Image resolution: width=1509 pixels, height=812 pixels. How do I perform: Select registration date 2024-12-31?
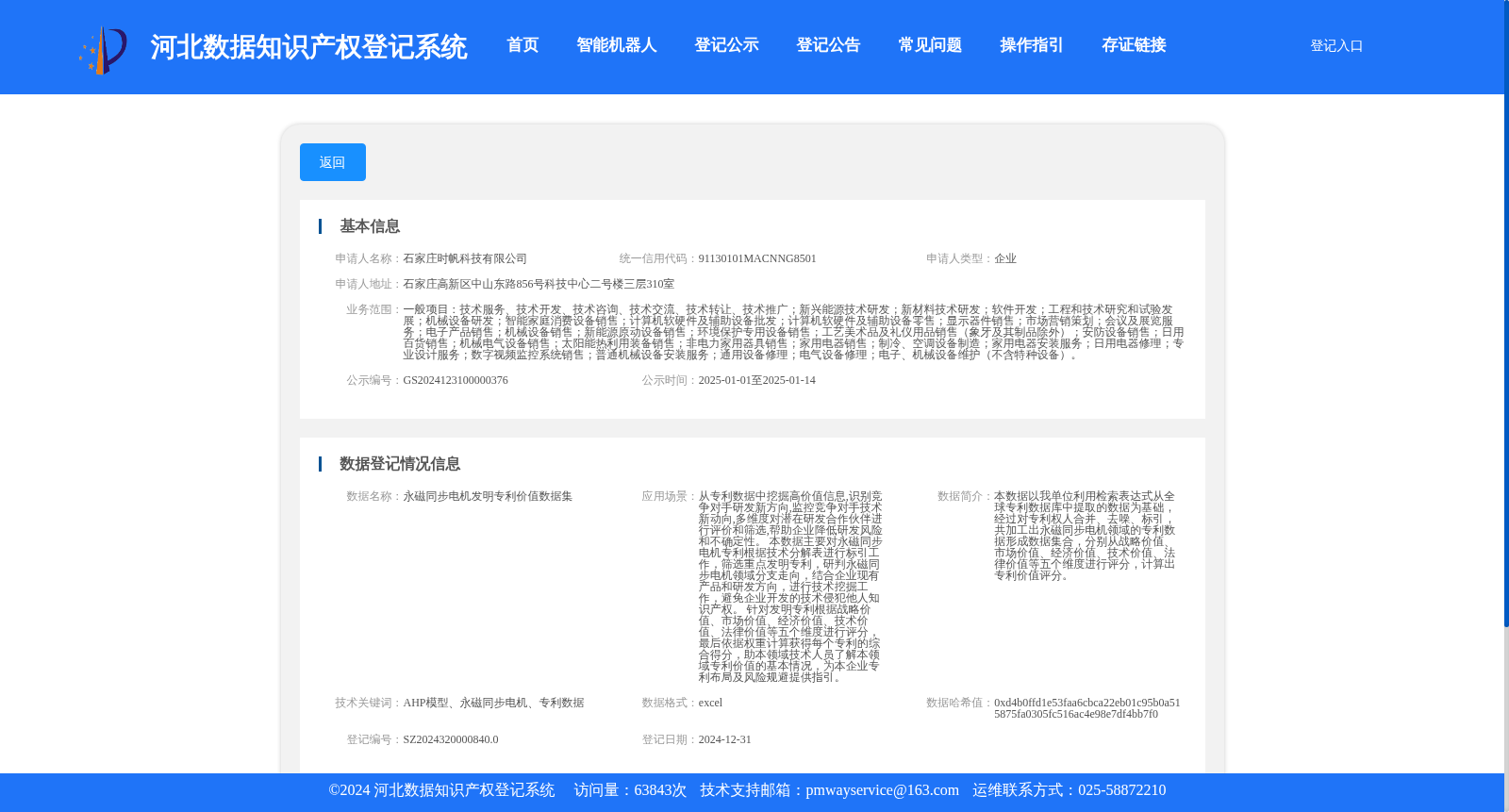(x=725, y=739)
